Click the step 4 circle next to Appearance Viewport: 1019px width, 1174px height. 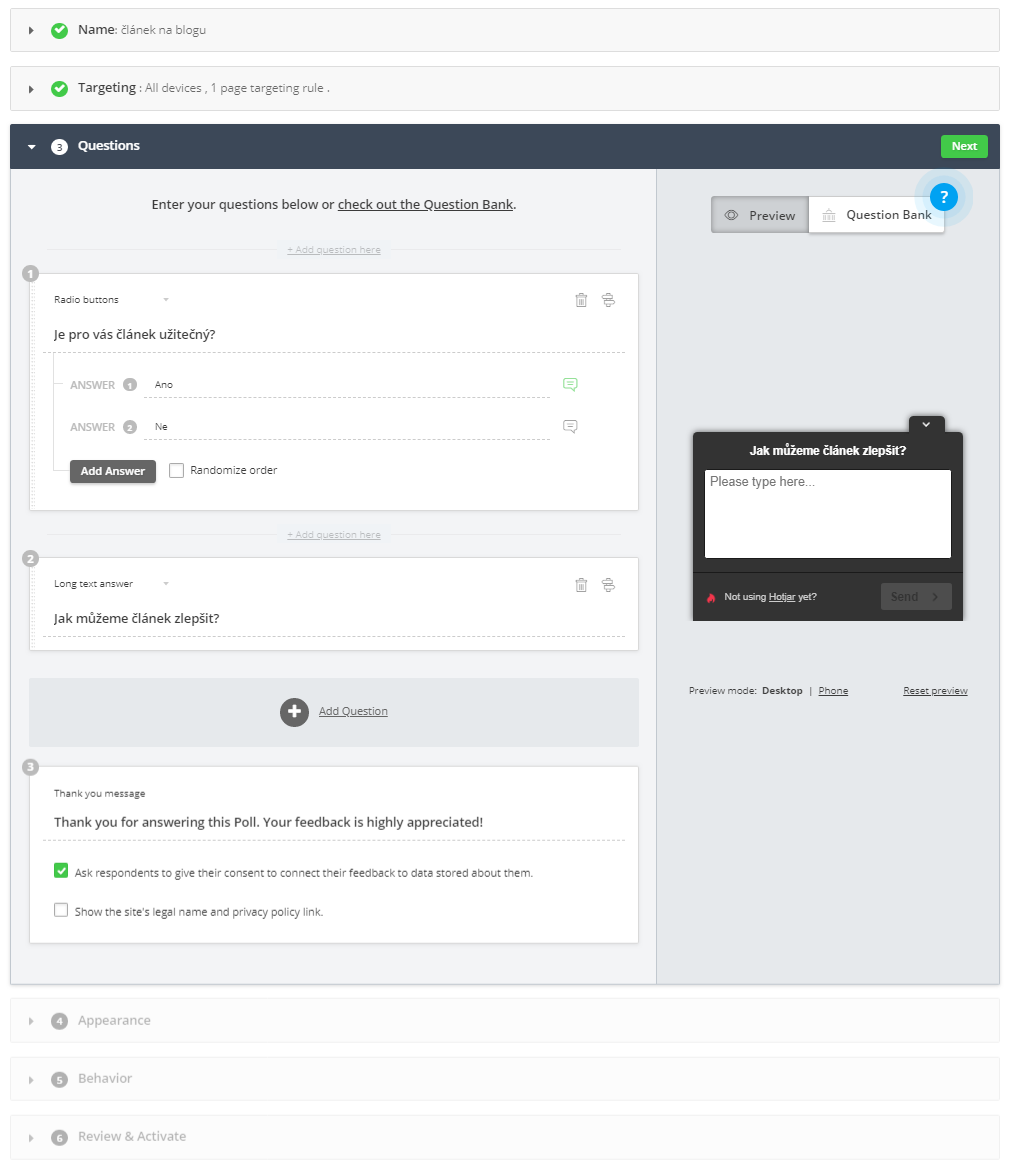pyautogui.click(x=59, y=1021)
